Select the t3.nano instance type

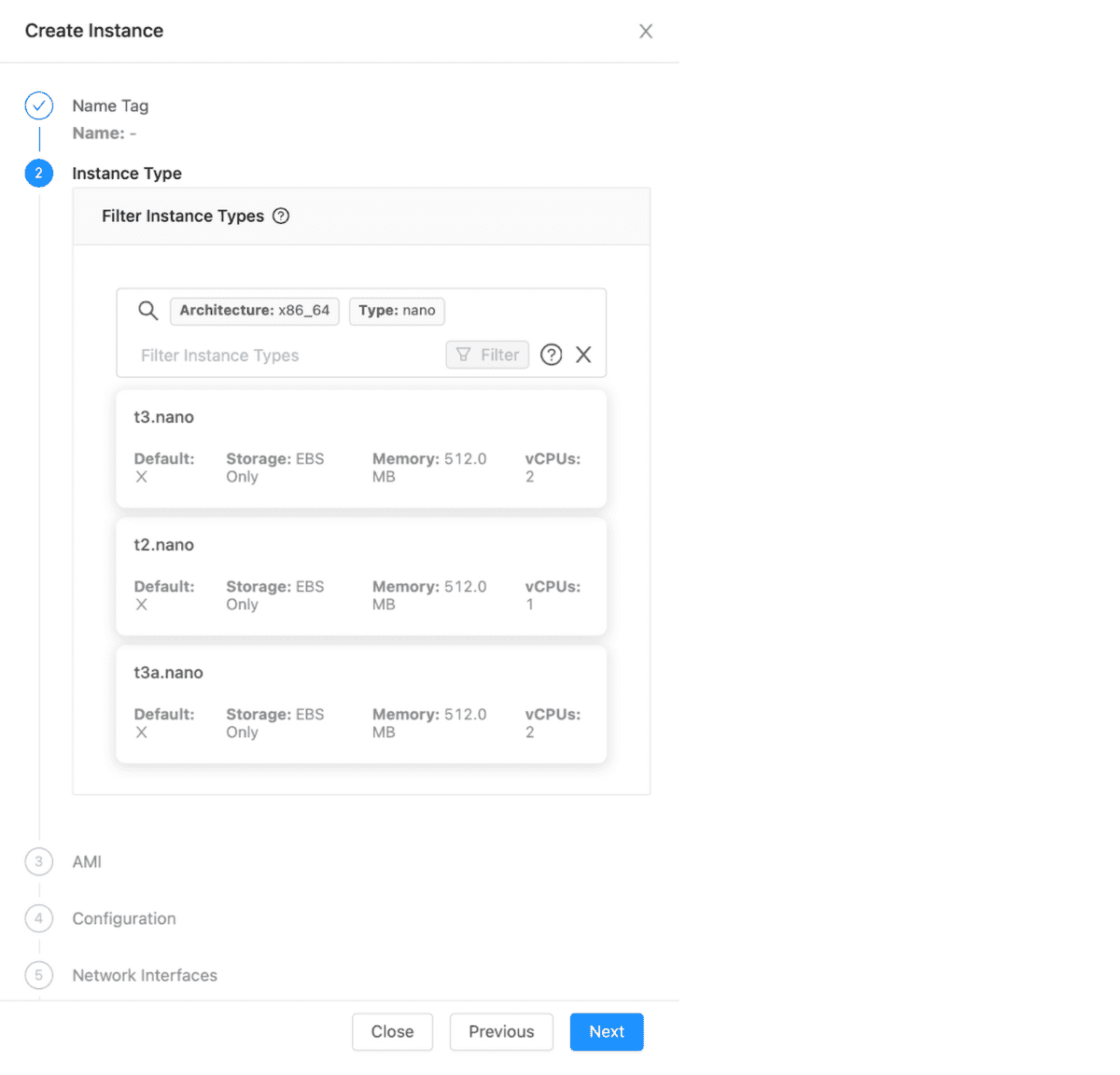click(361, 449)
